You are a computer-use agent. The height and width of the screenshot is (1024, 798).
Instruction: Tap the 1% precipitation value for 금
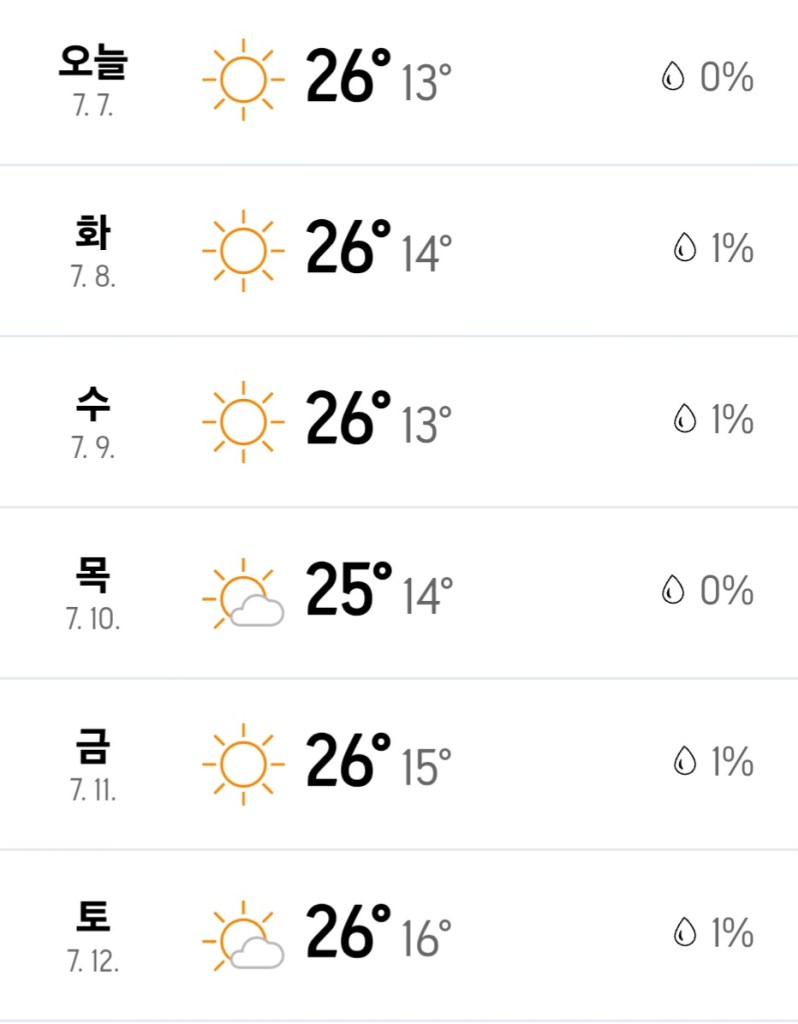point(732,762)
